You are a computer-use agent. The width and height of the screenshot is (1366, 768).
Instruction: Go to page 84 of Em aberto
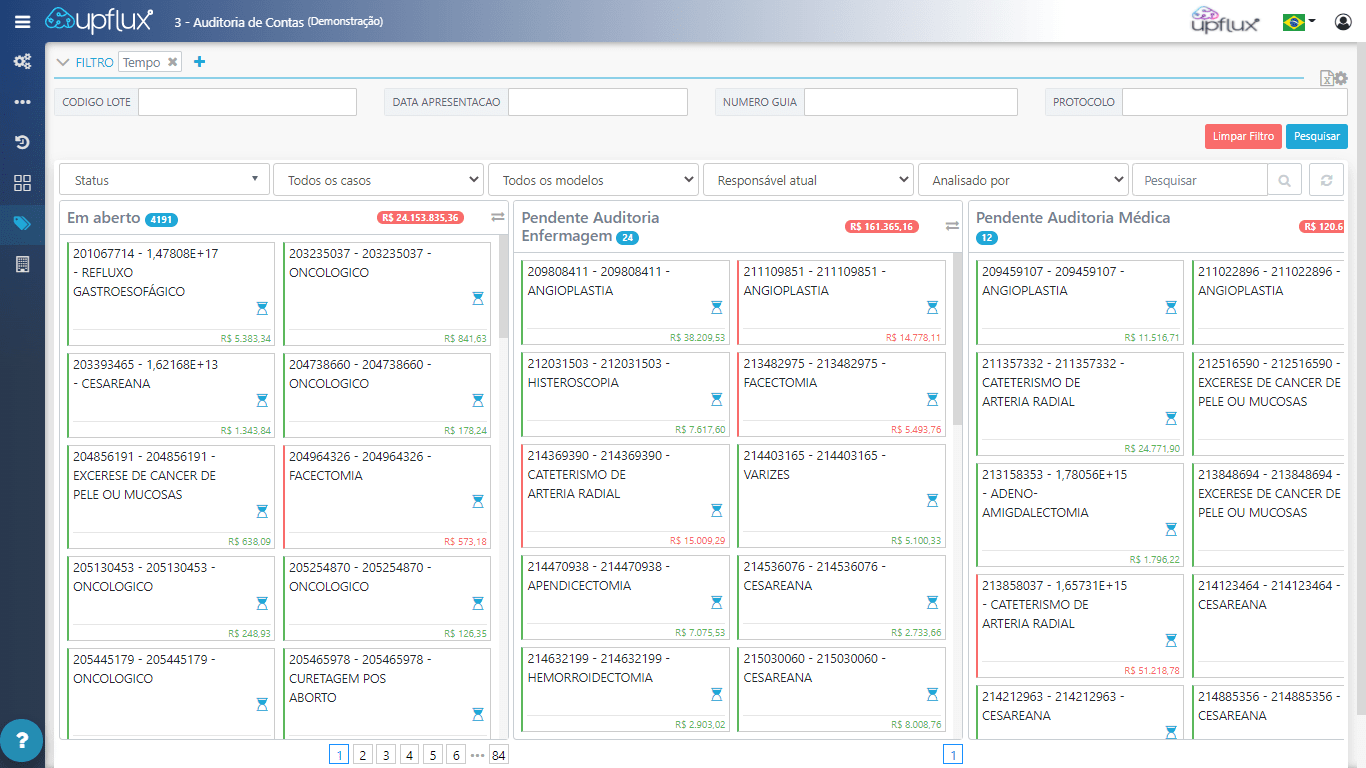click(499, 755)
